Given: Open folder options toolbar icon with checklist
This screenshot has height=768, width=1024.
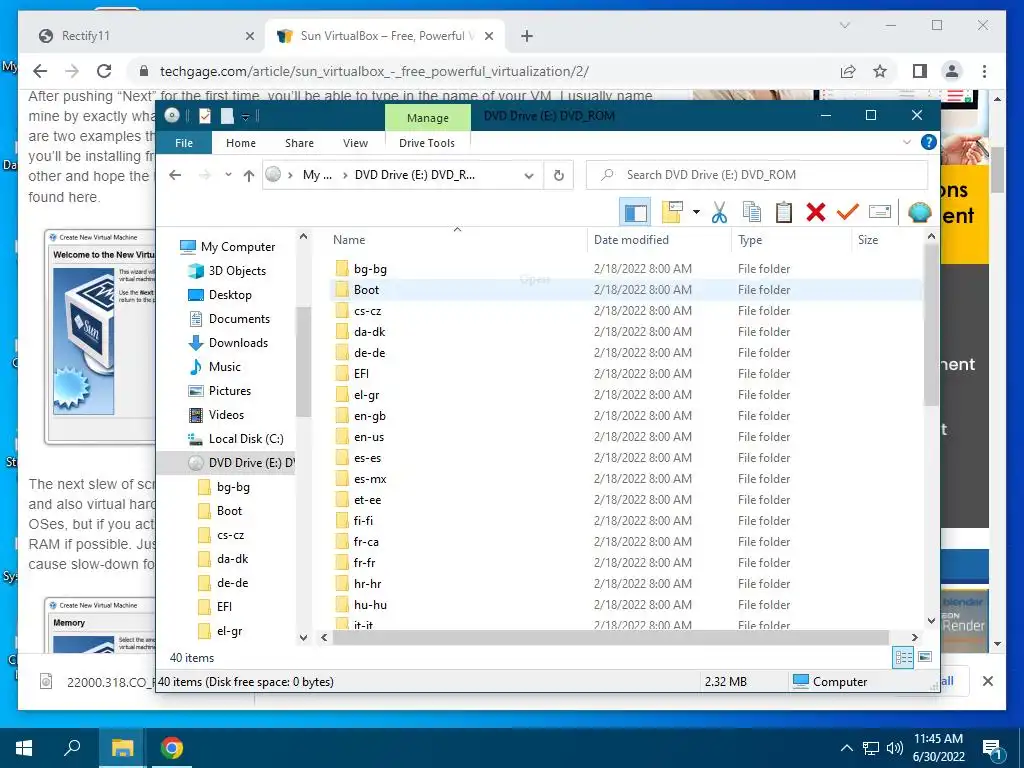Looking at the screenshot, I should click(672, 212).
